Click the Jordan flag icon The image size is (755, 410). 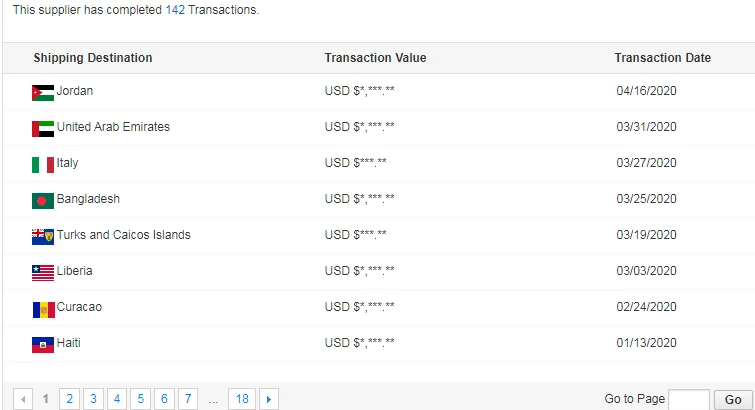(43, 93)
